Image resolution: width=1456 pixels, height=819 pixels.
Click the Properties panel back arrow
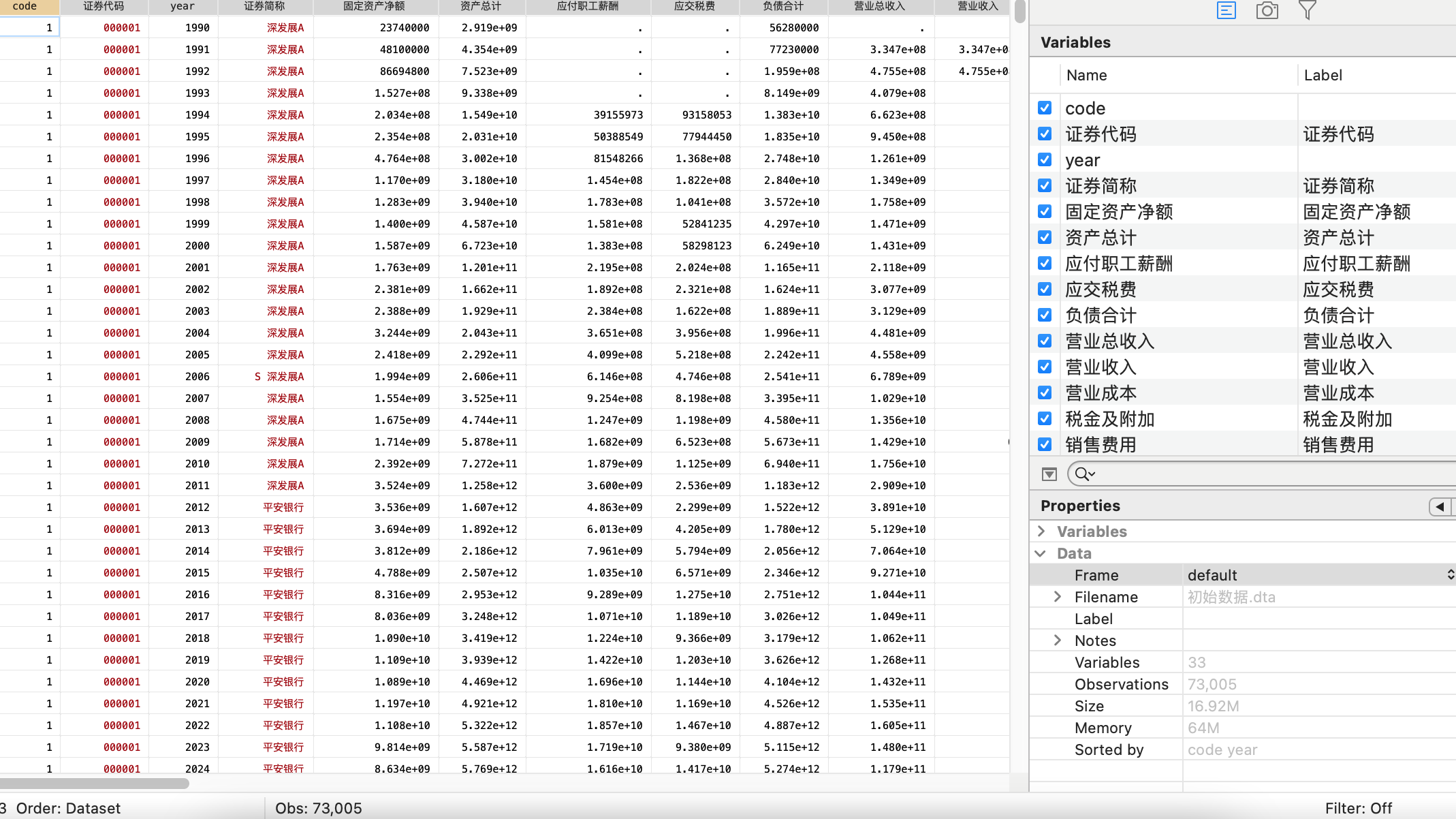1440,506
